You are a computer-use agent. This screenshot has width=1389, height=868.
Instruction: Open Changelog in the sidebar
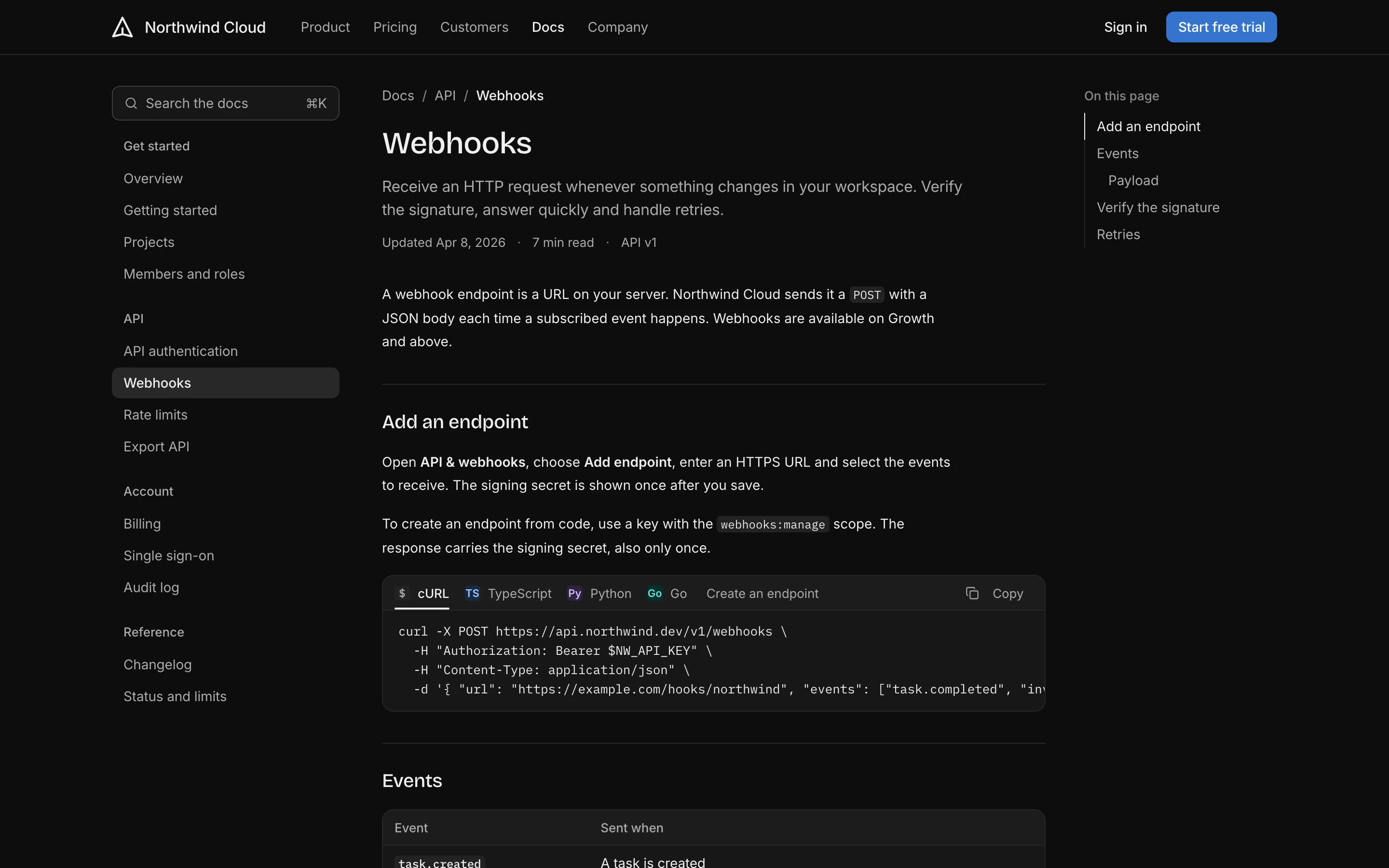click(226, 665)
